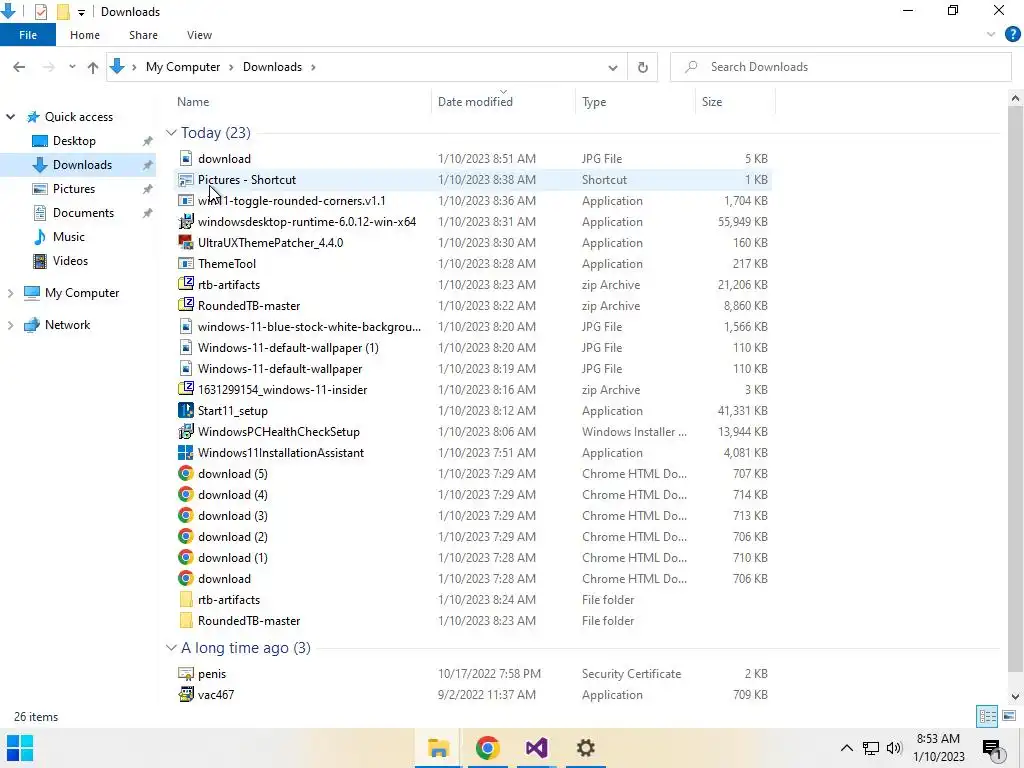Select Documents in Quick access
This screenshot has height=768, width=1024.
83,213
